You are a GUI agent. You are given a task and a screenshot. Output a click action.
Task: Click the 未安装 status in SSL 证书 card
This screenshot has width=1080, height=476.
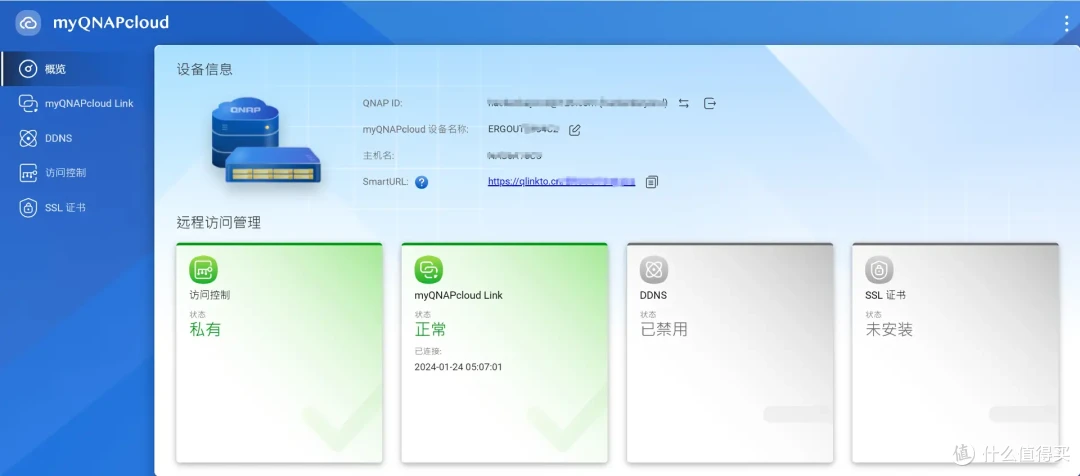tap(889, 329)
